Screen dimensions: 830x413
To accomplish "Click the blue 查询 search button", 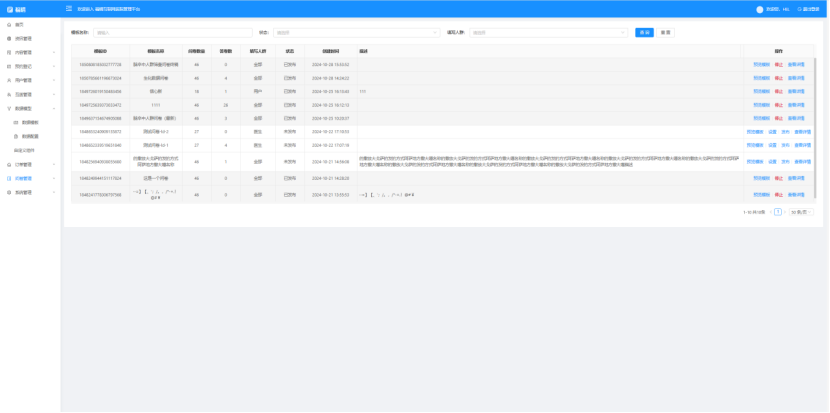I will tap(643, 32).
